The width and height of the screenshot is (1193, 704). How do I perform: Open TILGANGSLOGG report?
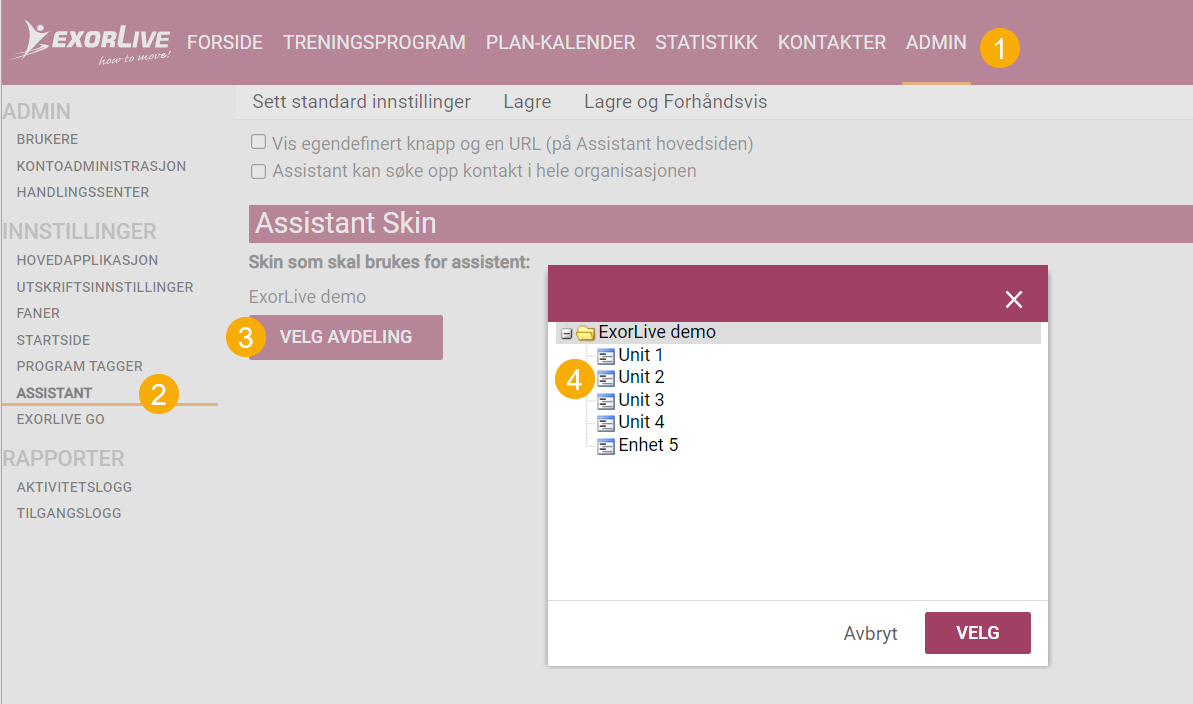pos(69,513)
